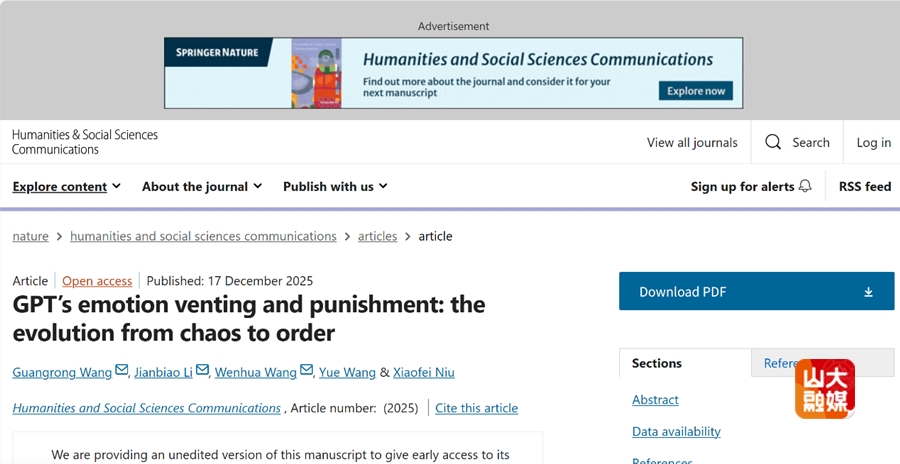Click email icon next to Jianbiao Li
This screenshot has height=464, width=900.
tap(202, 371)
